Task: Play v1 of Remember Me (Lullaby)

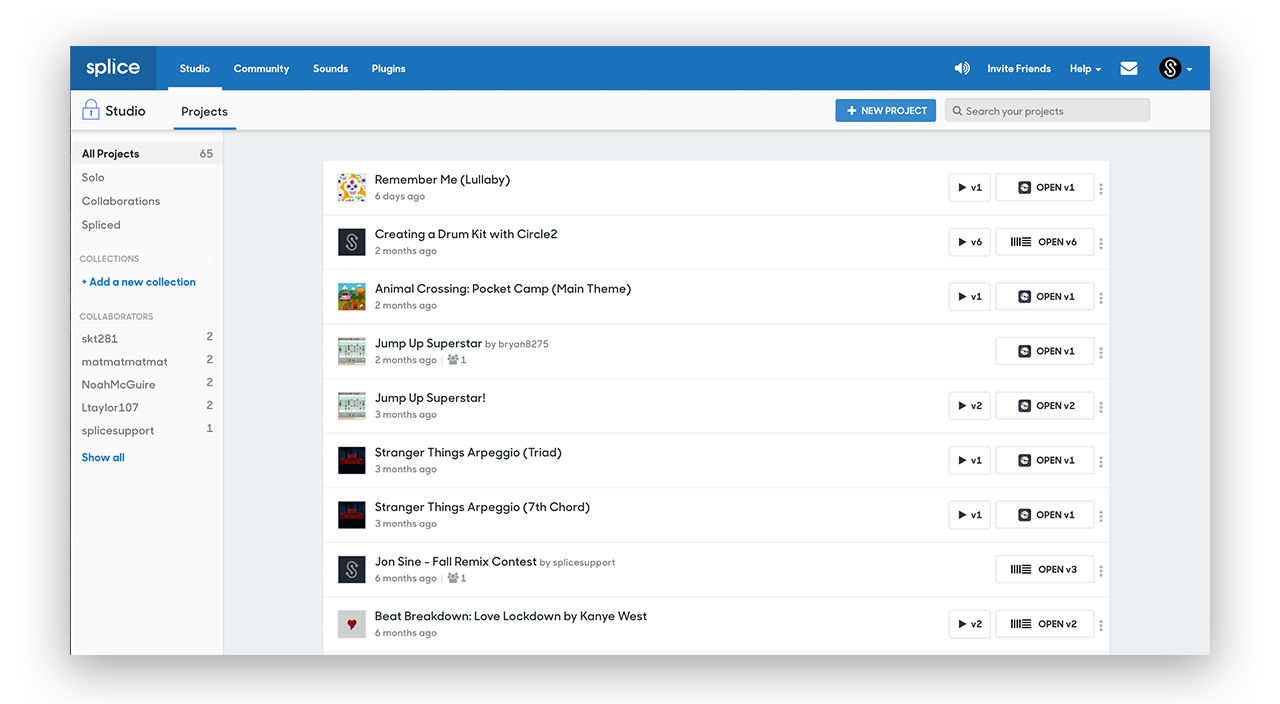Action: [969, 187]
